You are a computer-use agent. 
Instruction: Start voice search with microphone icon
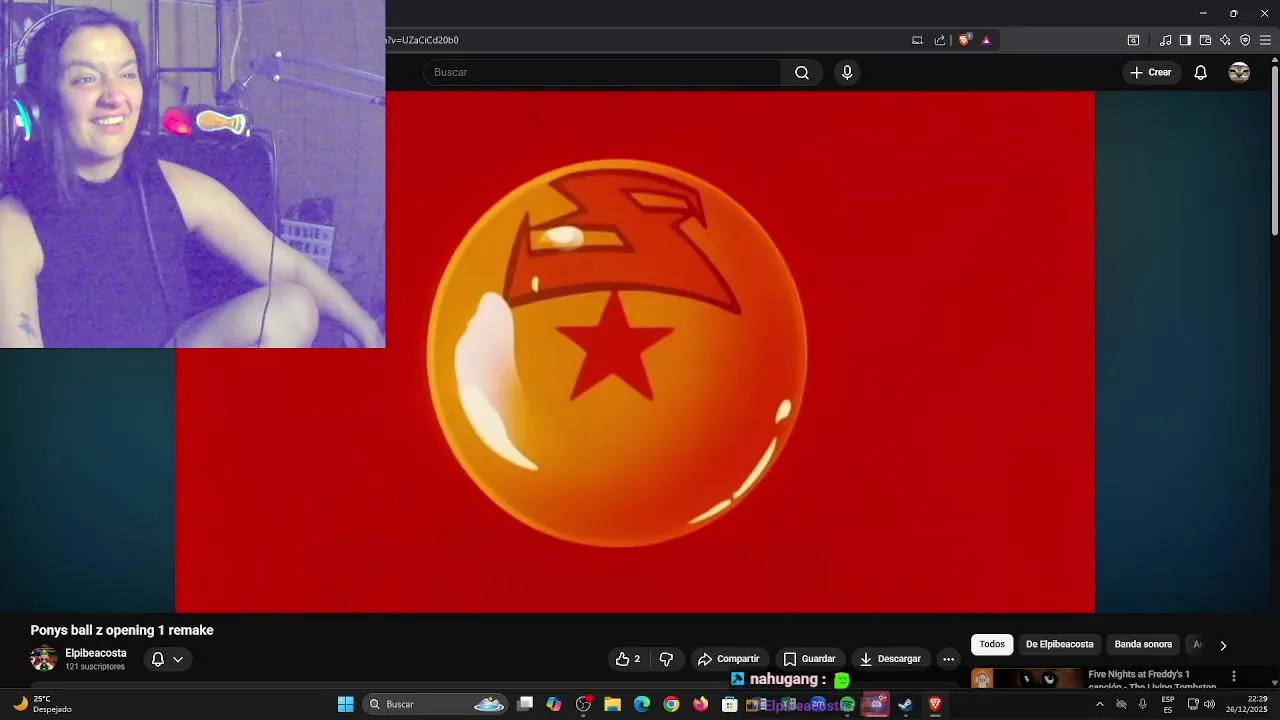[x=847, y=72]
